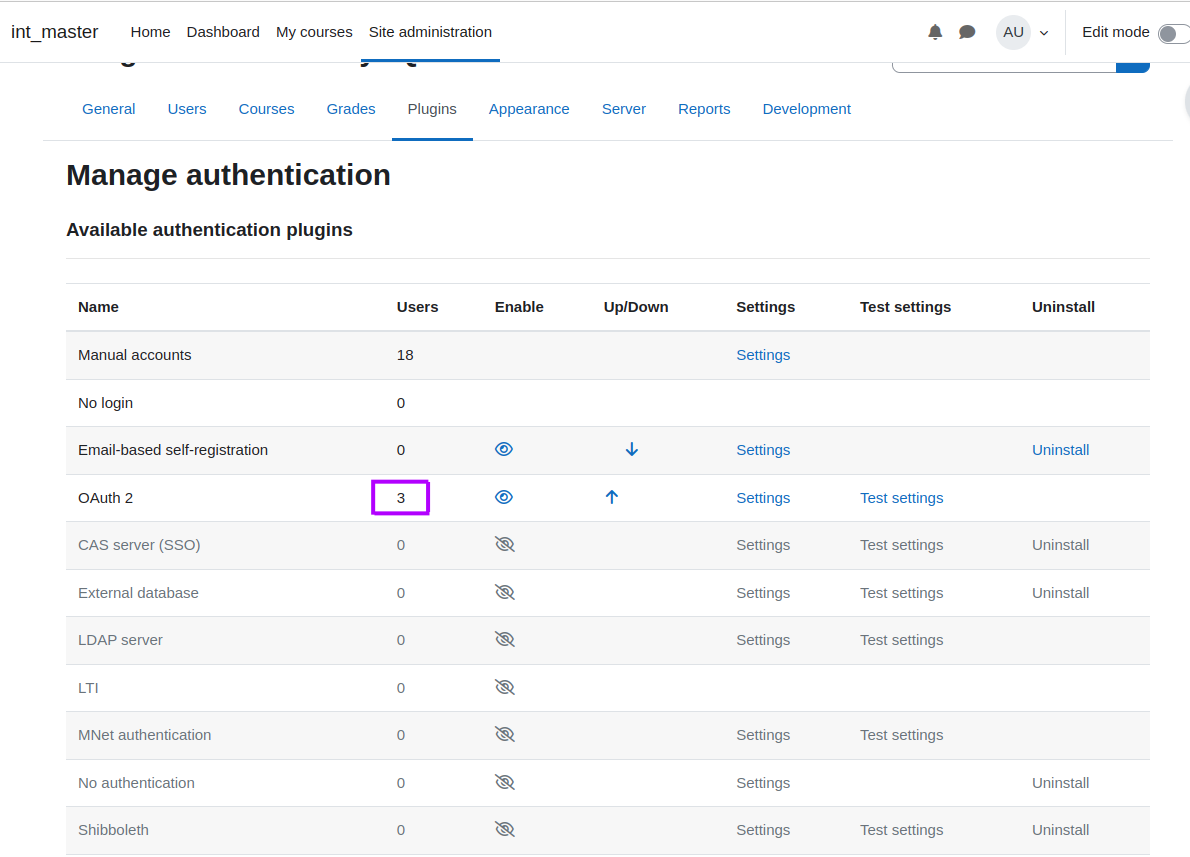Image resolution: width=1190 pixels, height=857 pixels.
Task: Switch to the Users tab
Action: (x=187, y=109)
